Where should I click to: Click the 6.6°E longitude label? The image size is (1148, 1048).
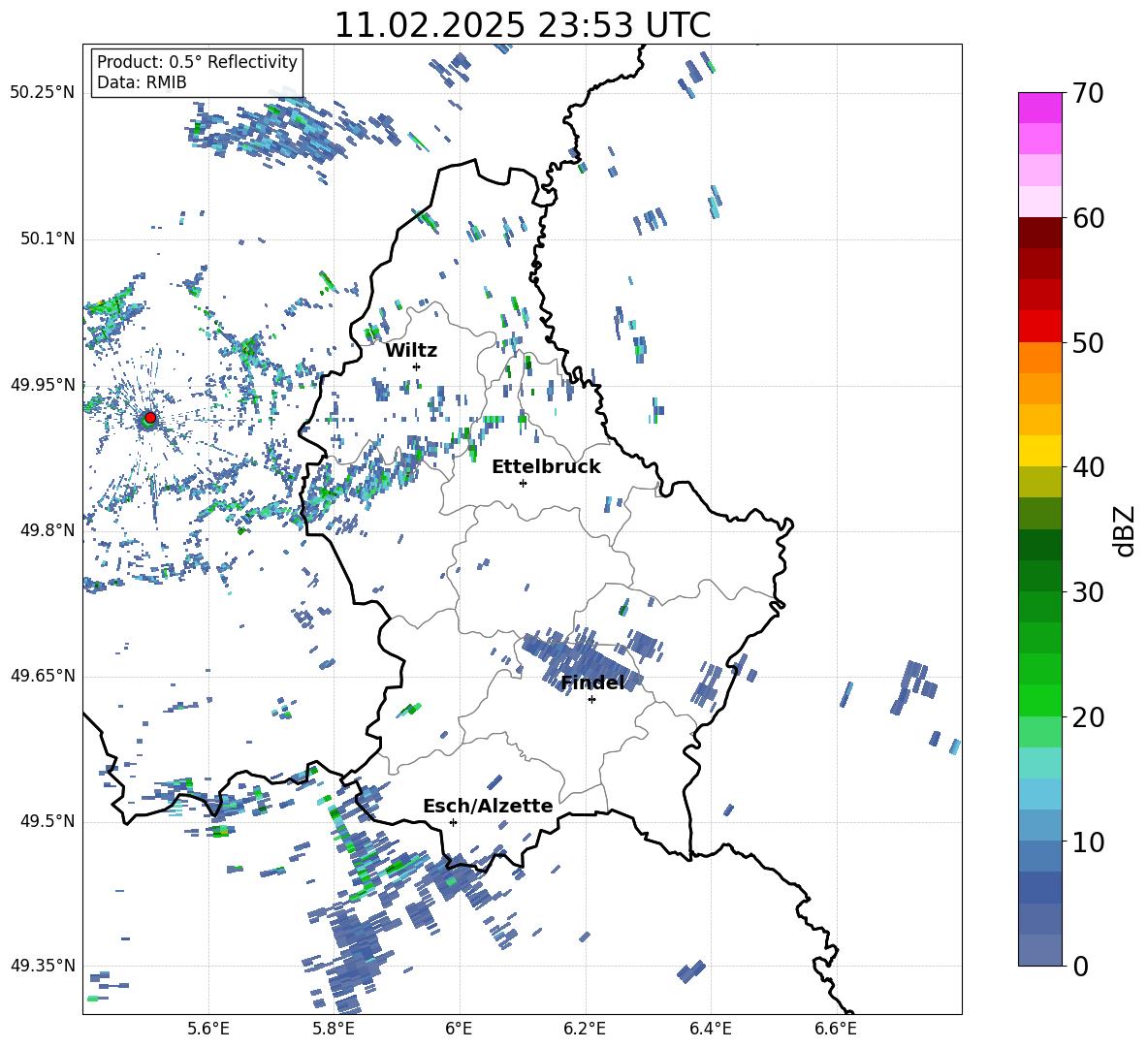click(836, 1029)
